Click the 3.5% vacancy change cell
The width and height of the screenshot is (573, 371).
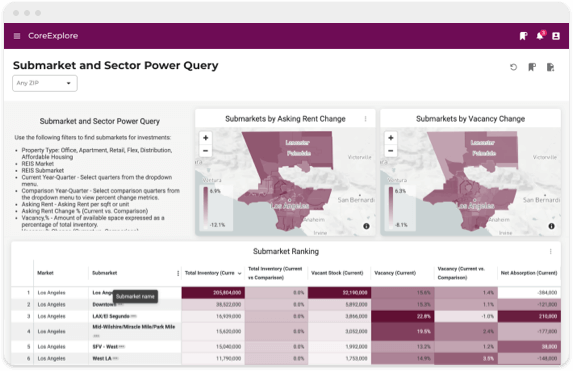[466, 359]
